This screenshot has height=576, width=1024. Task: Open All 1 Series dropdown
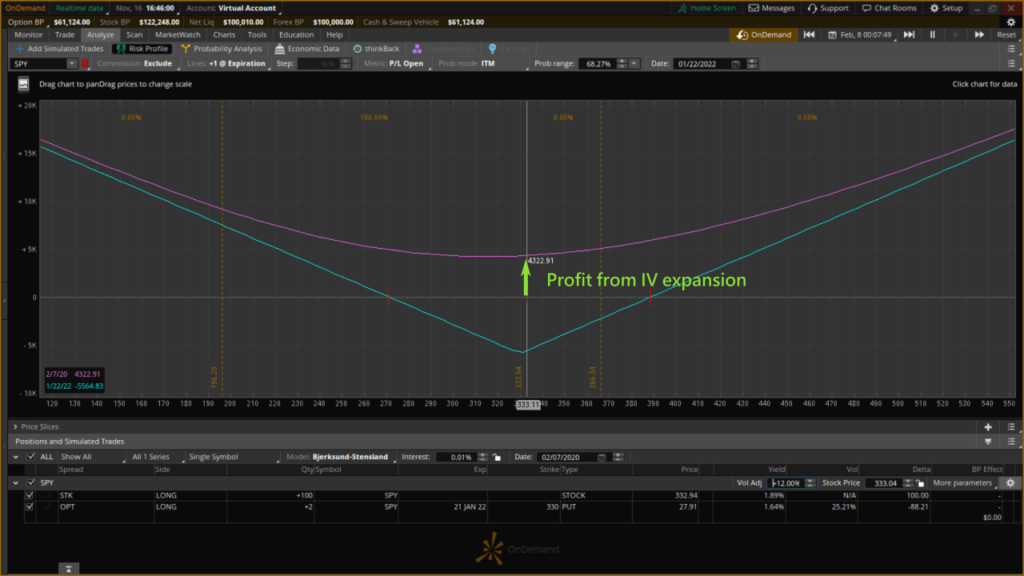(x=157, y=456)
